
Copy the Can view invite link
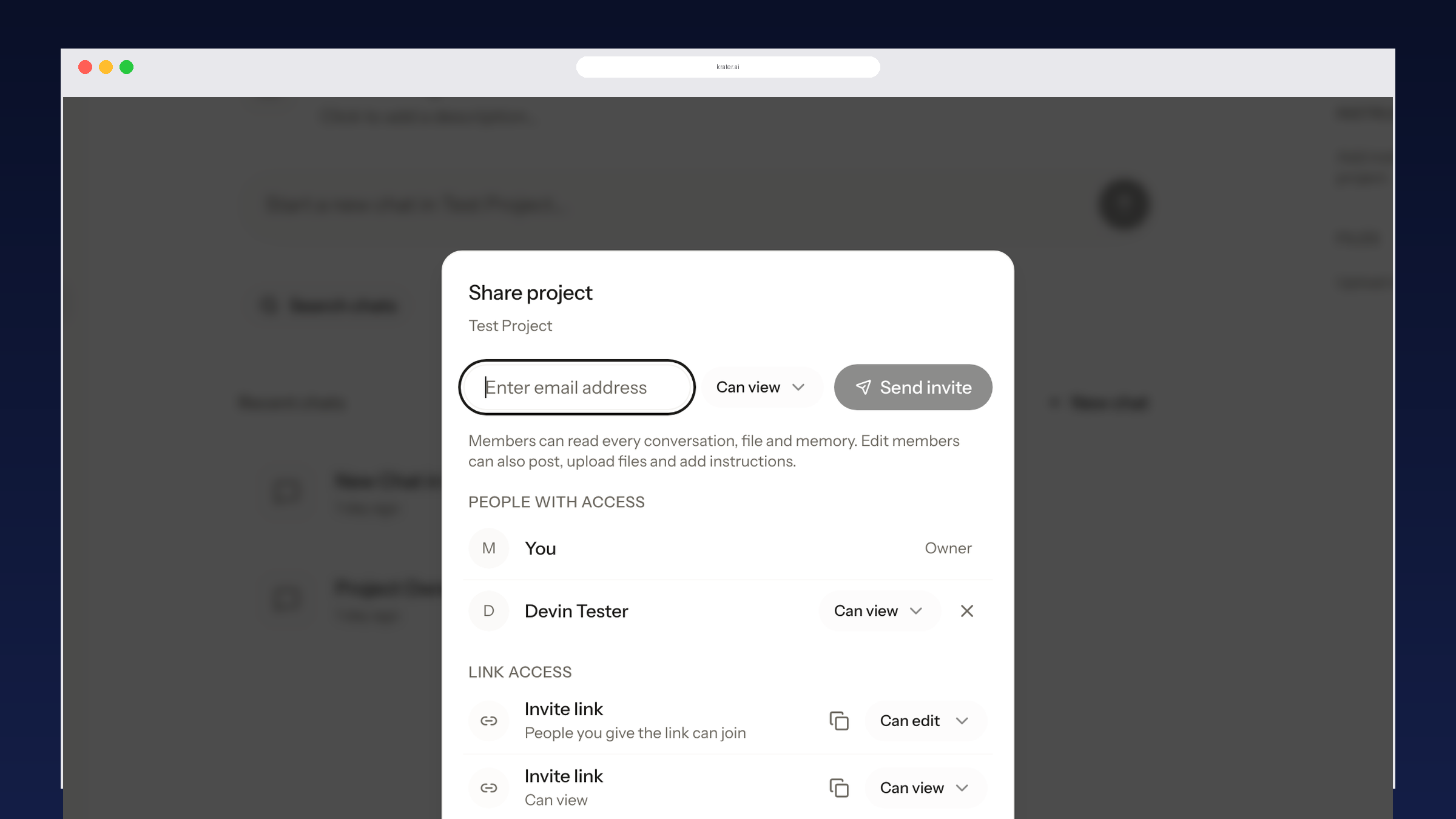click(839, 787)
